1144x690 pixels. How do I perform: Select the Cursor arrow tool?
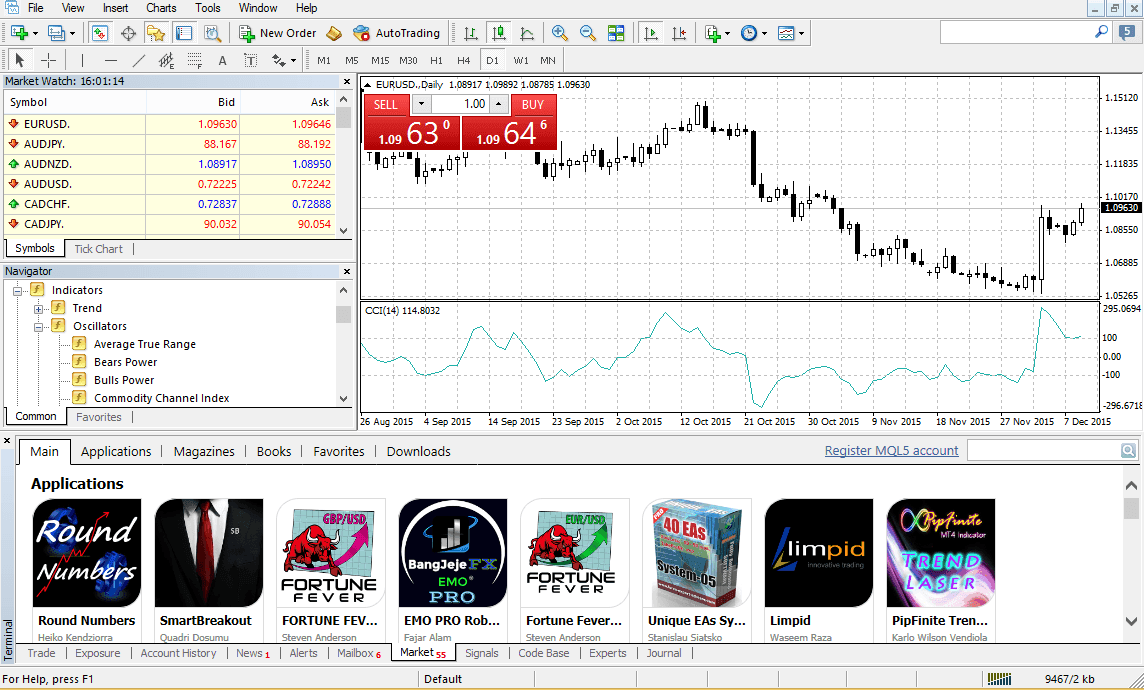tap(20, 61)
